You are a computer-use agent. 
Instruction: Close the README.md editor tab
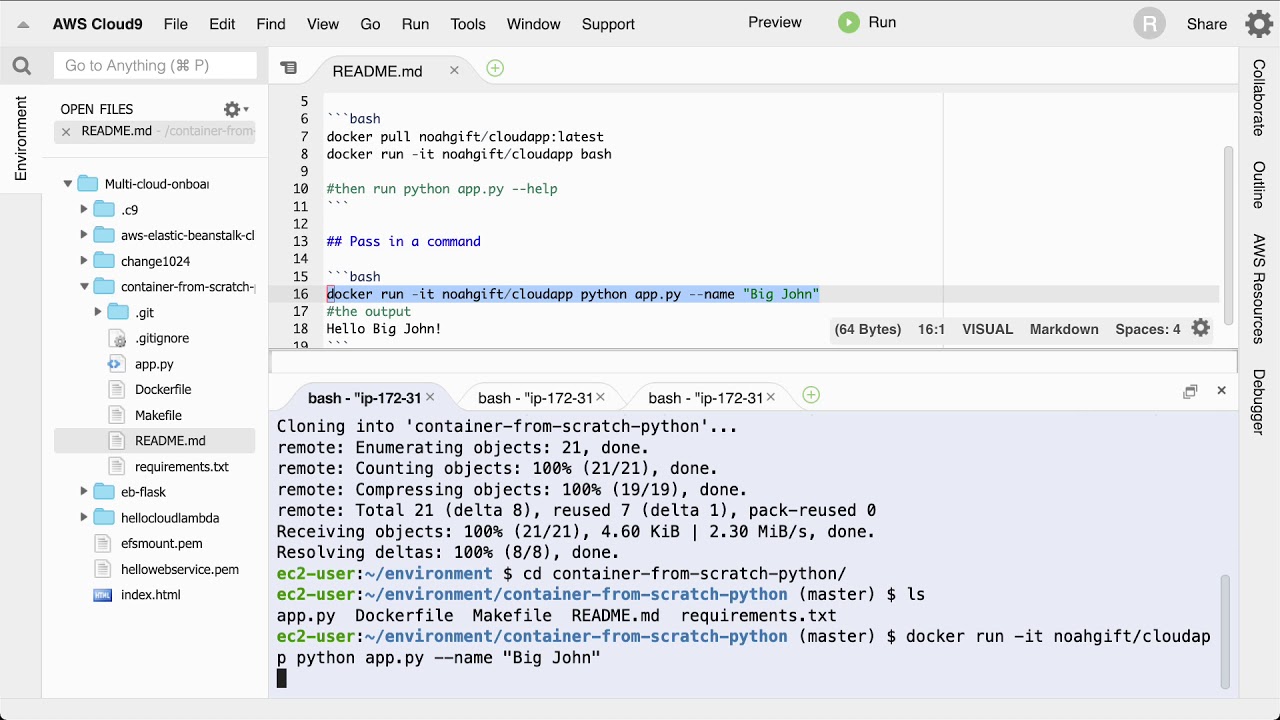[x=454, y=70]
